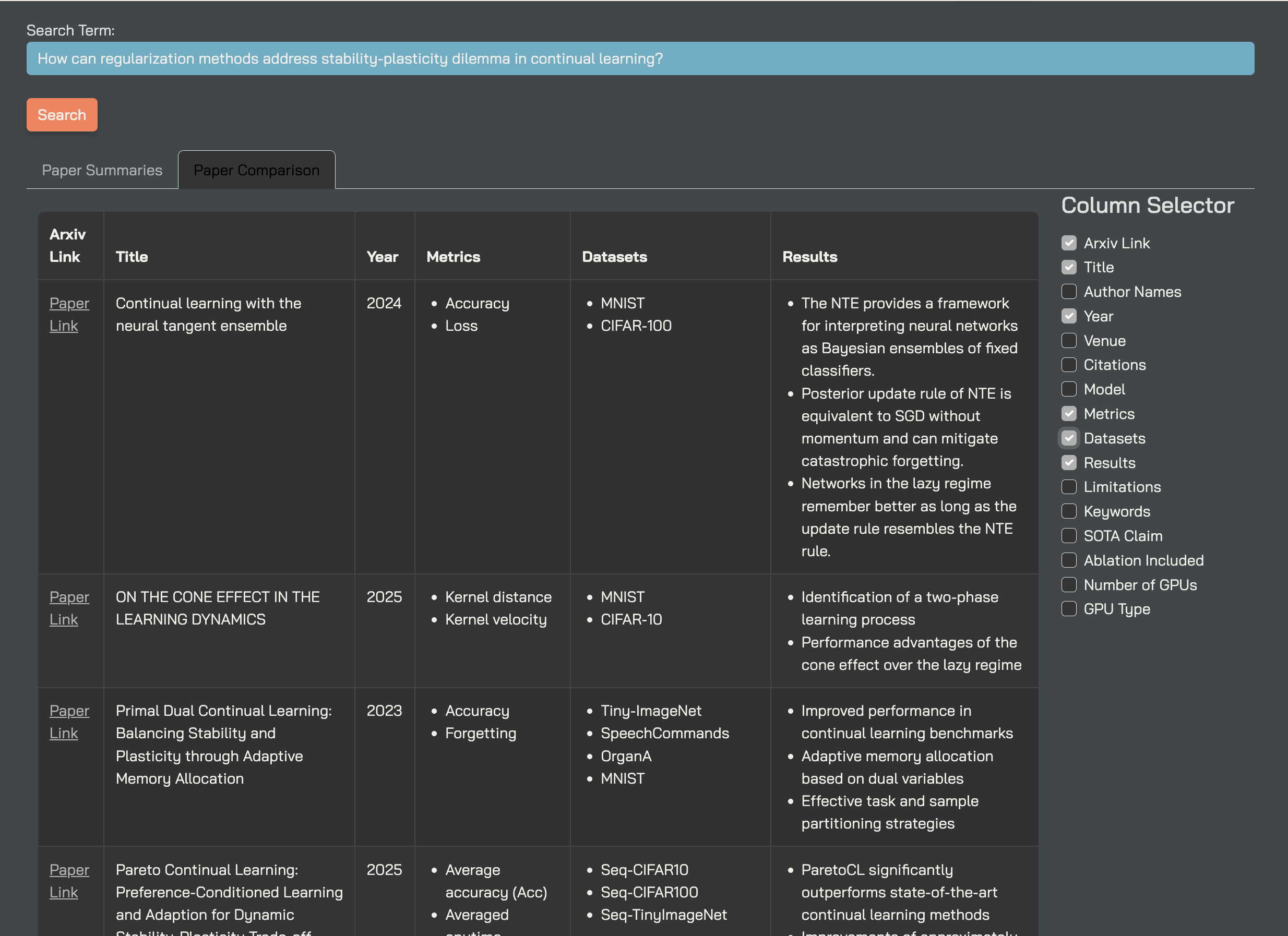Click the 'Seq-CIFAR100' dataset entry
1288x936 pixels.
649,892
